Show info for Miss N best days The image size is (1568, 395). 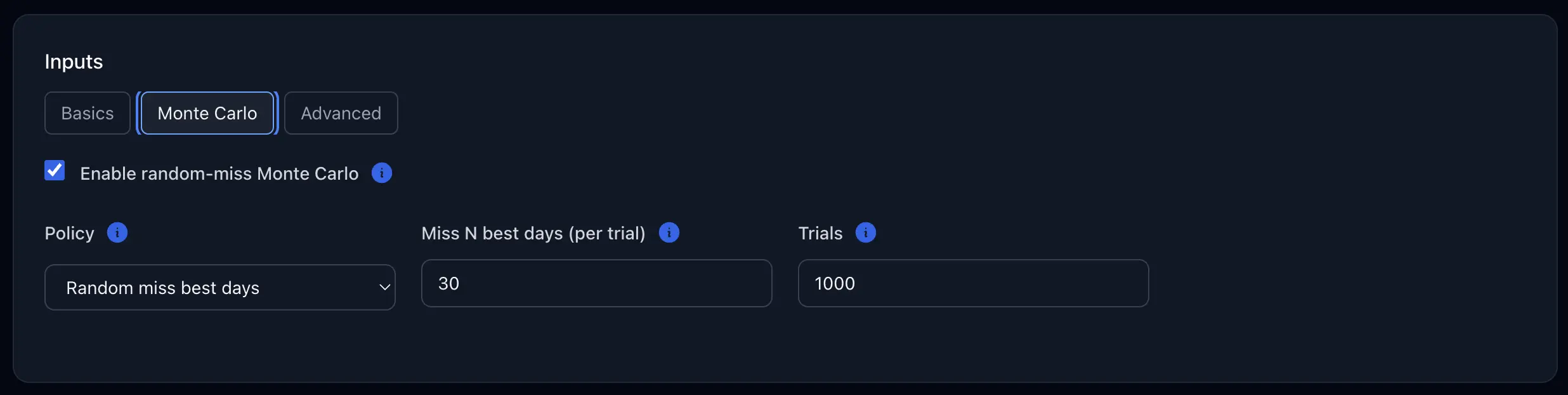pos(669,232)
